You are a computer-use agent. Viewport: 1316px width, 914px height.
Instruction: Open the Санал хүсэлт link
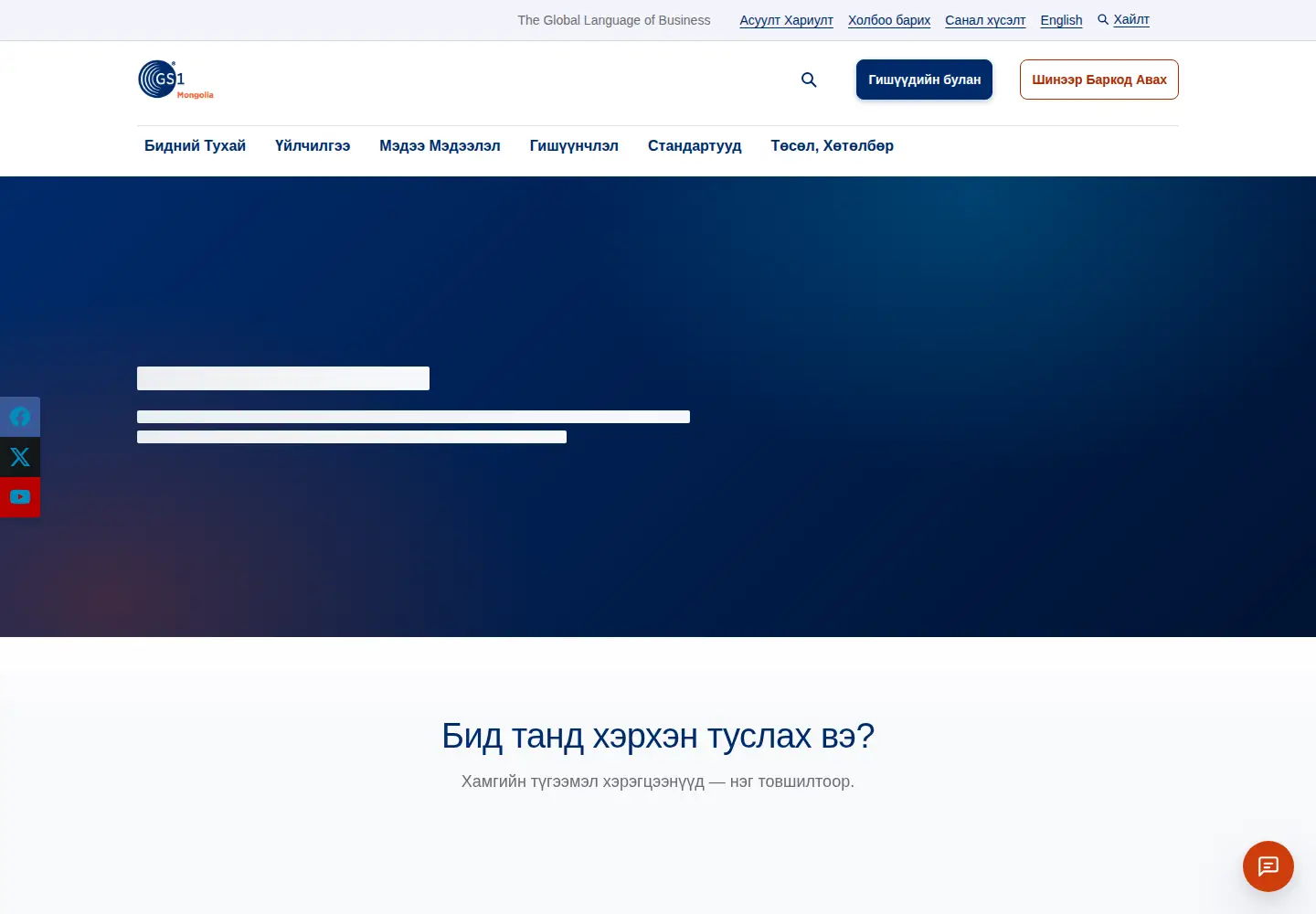[x=985, y=20]
